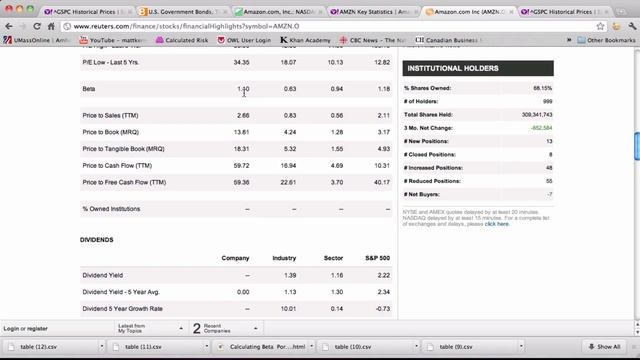Image resolution: width=640 pixels, height=360 pixels.
Task: Open the Other Bookmarks folder
Action: [x=607, y=40]
